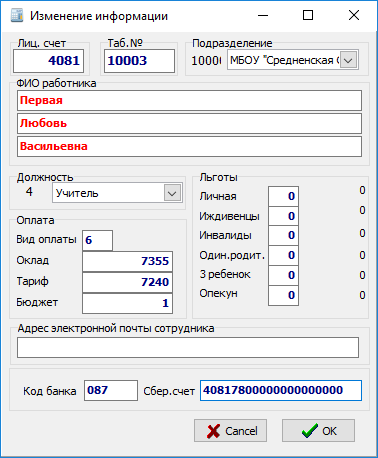Click the 3 ребенок benefit field
378x458 pixels.
tap(283, 275)
